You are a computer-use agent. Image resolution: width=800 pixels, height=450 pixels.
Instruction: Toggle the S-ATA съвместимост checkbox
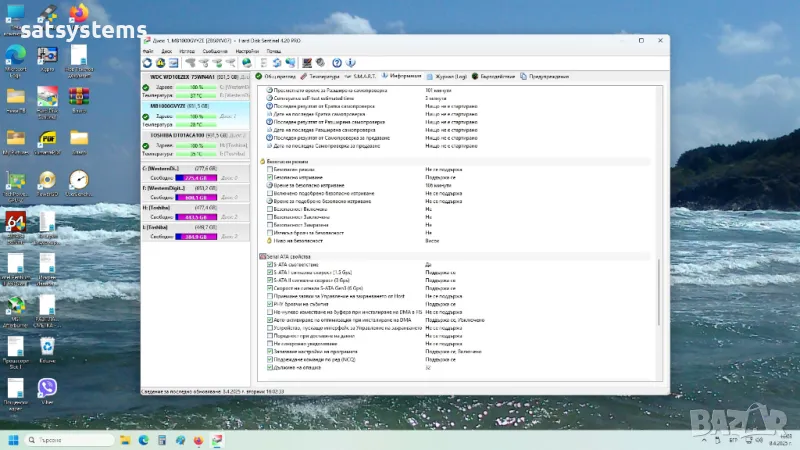(269, 264)
